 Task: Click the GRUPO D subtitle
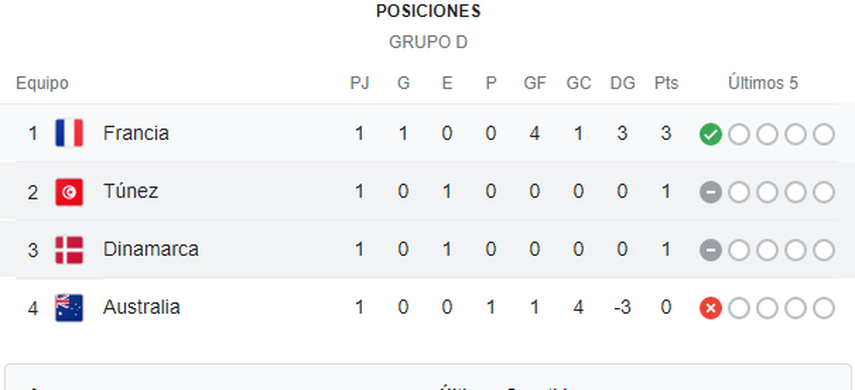[x=428, y=43]
